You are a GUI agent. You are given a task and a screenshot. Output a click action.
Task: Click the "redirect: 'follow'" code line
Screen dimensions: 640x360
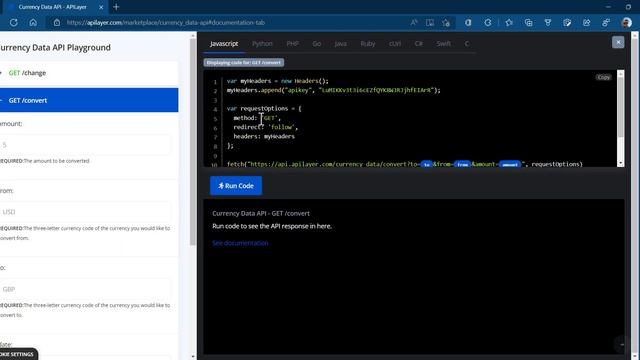pyautogui.click(x=265, y=127)
